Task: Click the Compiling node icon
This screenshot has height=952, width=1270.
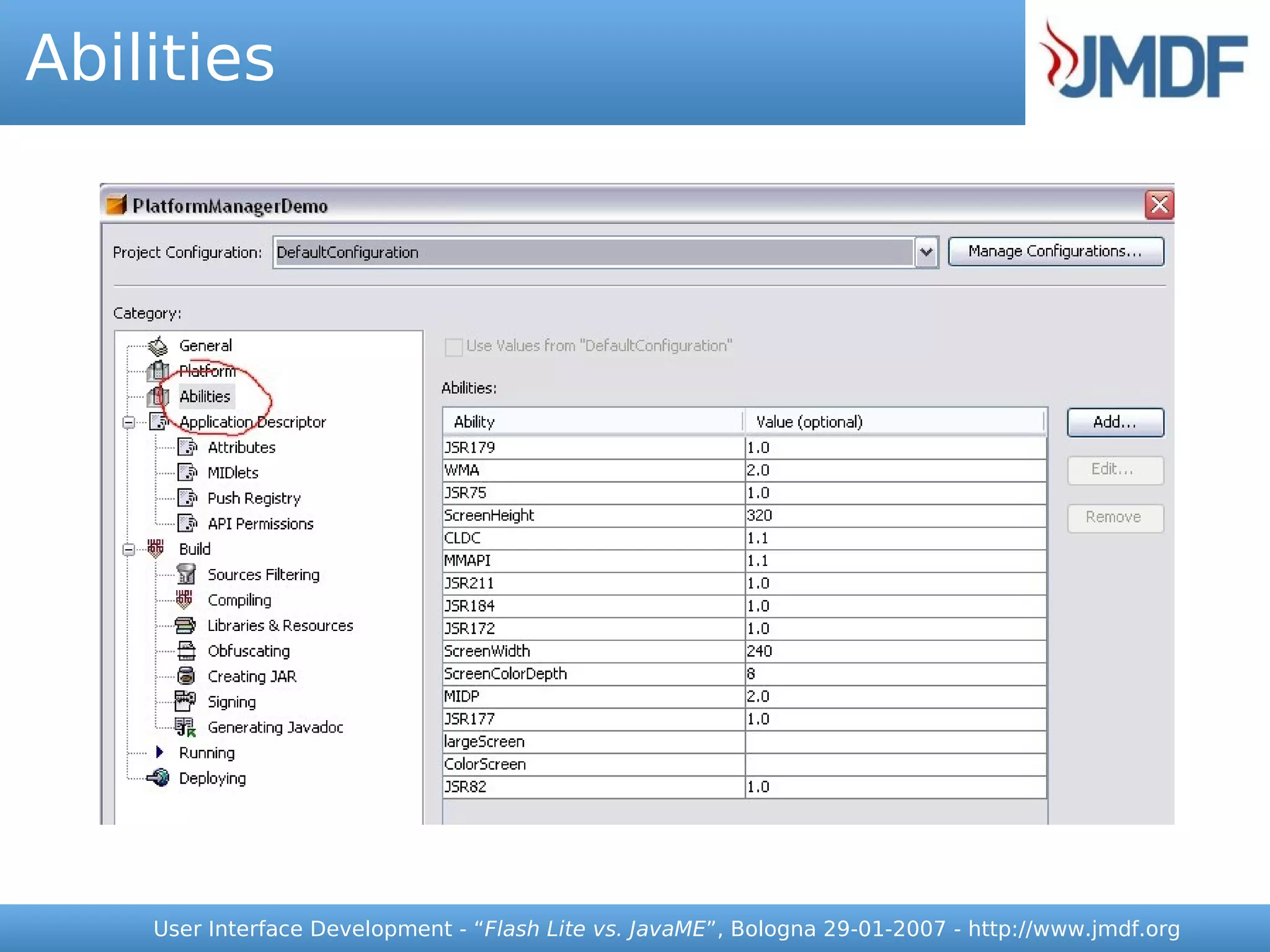Action: [184, 599]
